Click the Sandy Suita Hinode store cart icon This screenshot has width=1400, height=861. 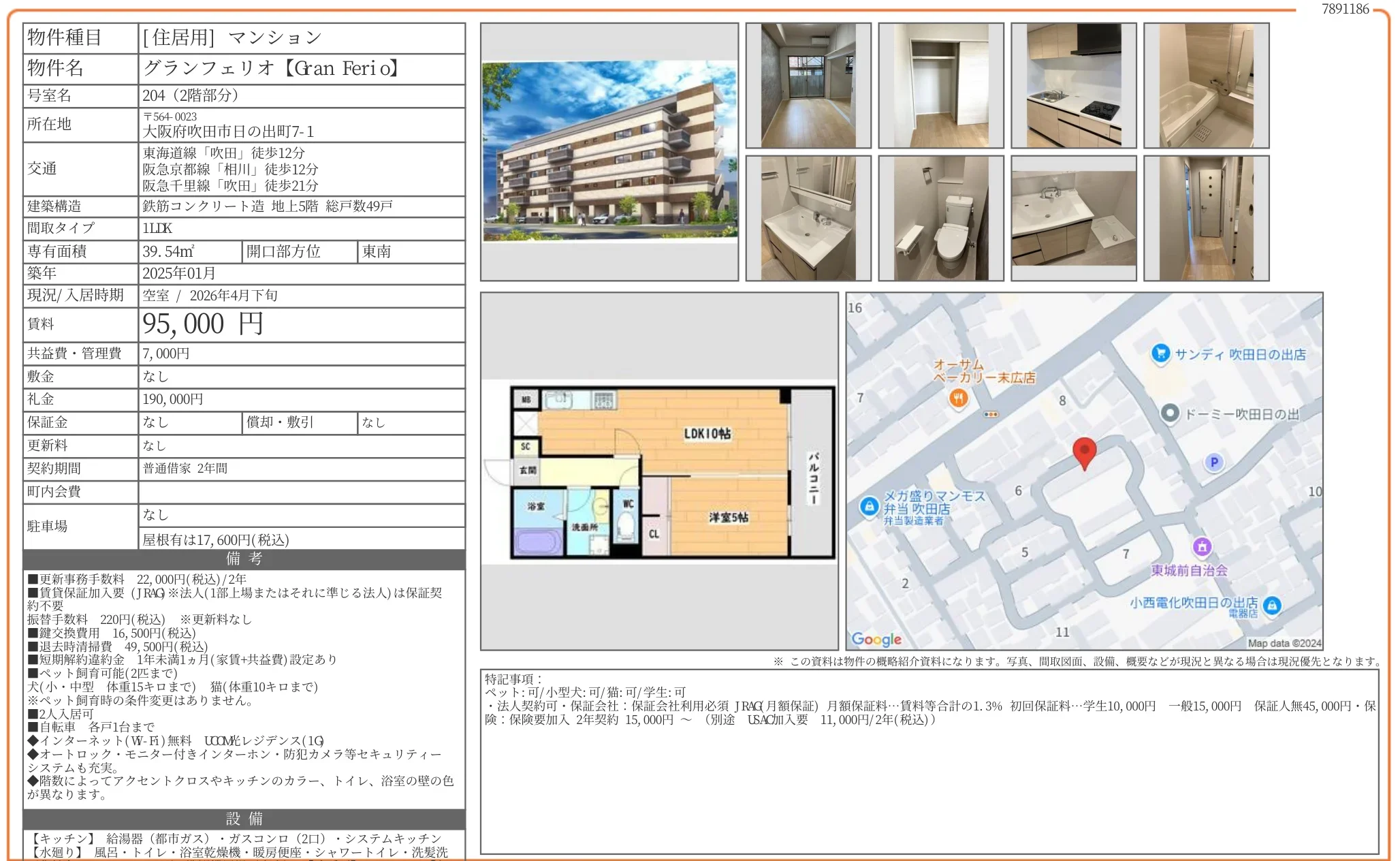(x=1160, y=354)
